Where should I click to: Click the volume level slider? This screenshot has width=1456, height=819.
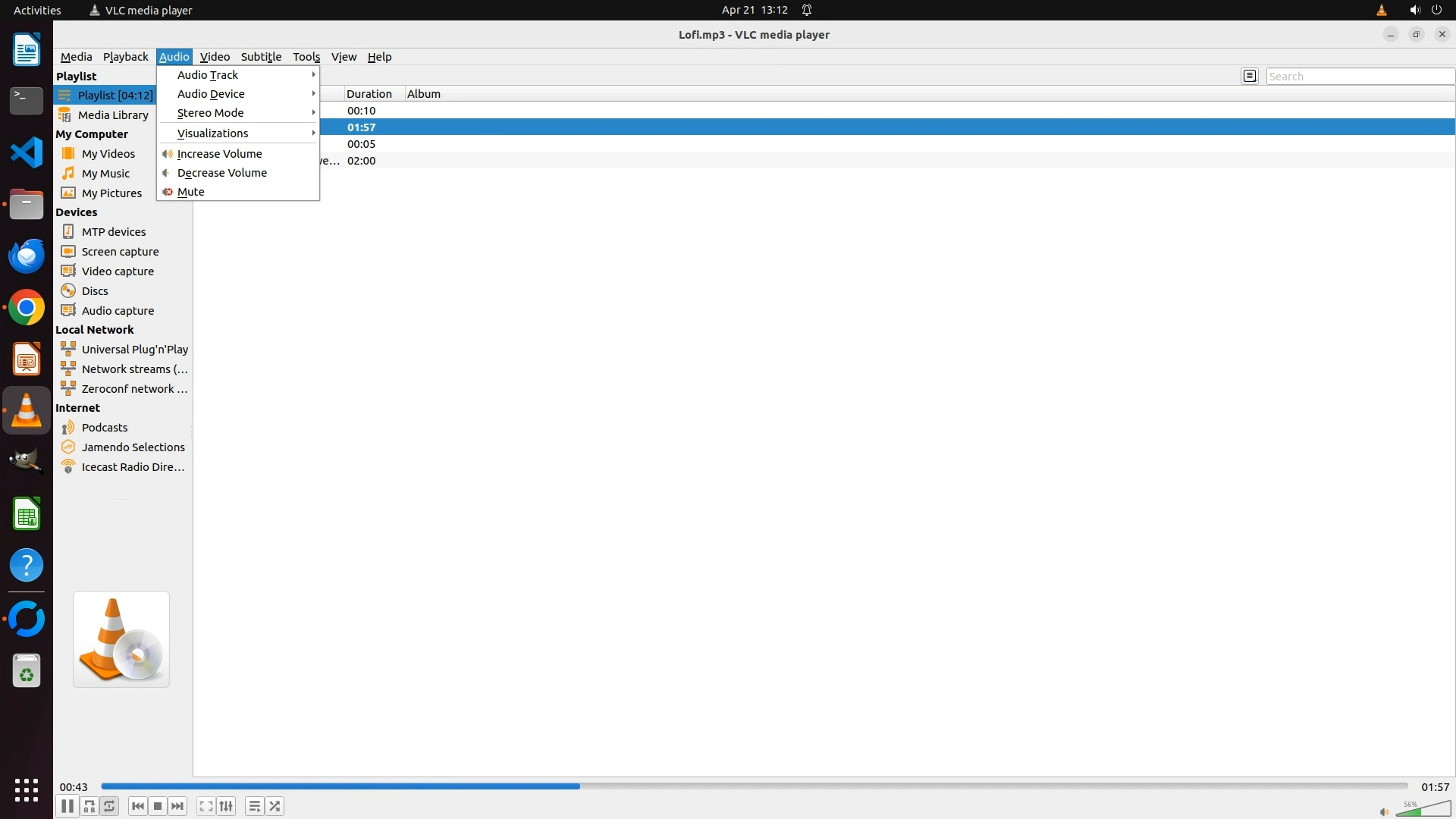(1423, 810)
